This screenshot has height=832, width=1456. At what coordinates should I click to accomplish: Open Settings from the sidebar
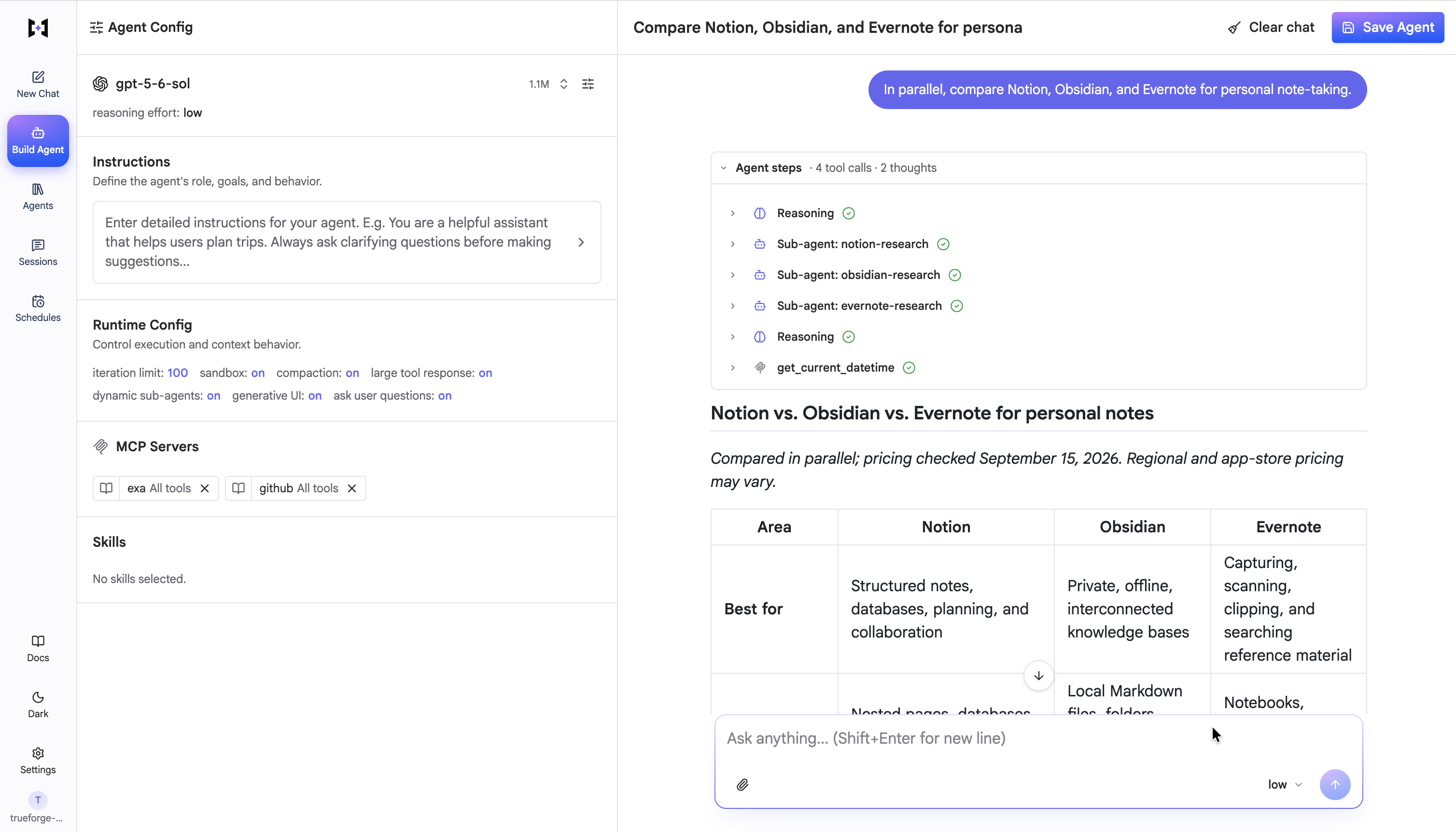38,761
